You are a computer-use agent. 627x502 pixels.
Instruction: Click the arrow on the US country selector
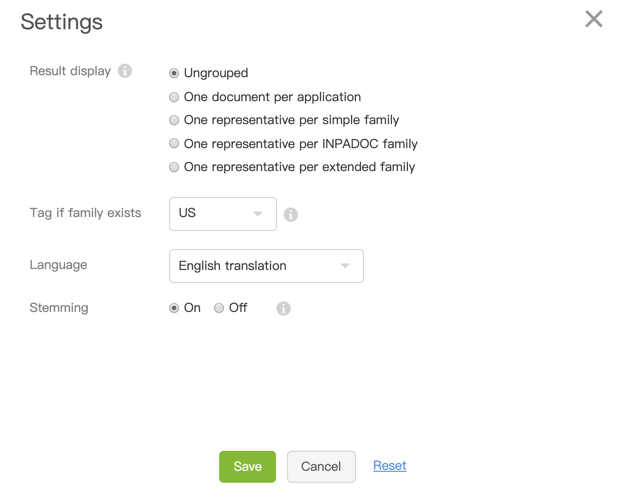258,214
